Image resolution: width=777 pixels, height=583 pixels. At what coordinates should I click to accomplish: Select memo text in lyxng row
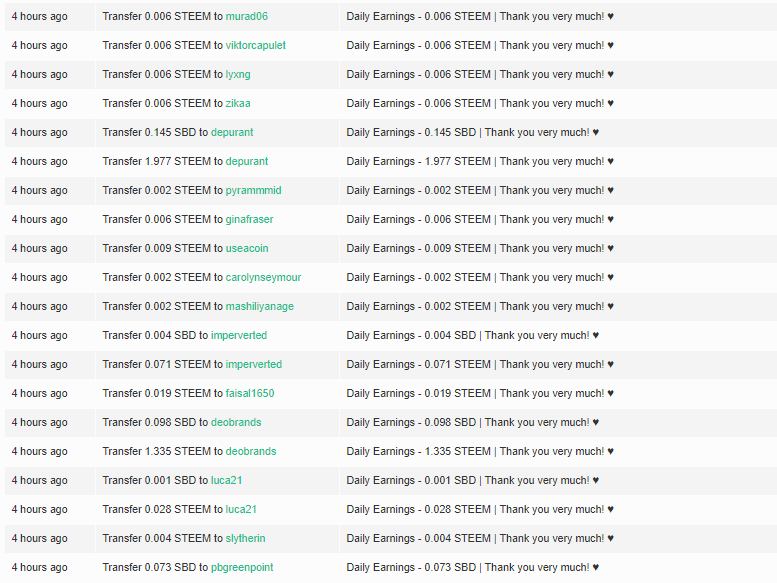[480, 74]
